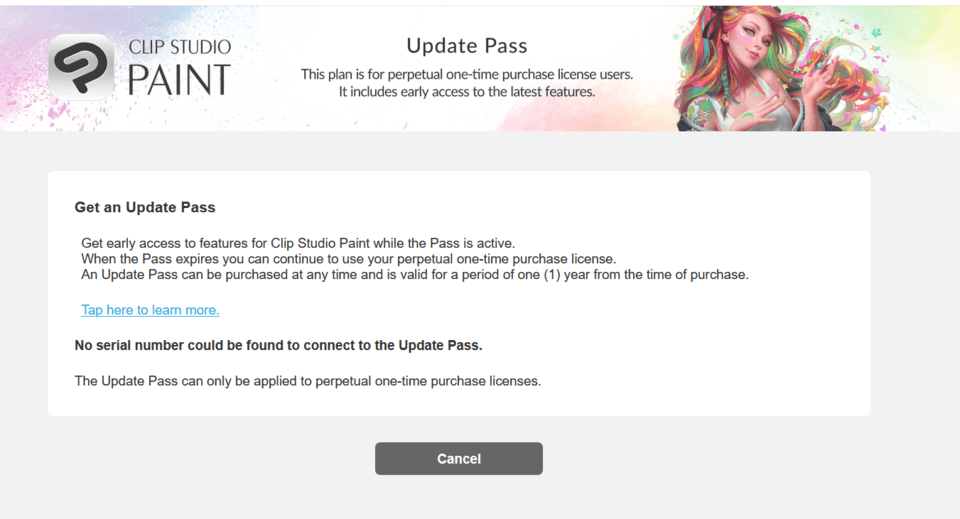Click the "It includes early access" banner line

pyautogui.click(x=466, y=92)
